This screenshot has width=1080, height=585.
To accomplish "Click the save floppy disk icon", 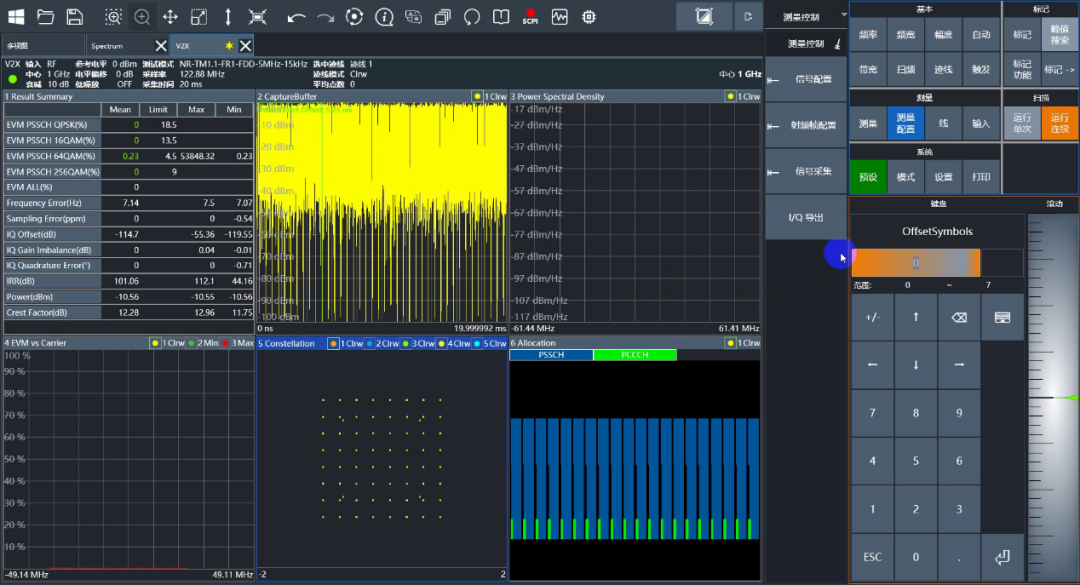I will click(x=74, y=17).
